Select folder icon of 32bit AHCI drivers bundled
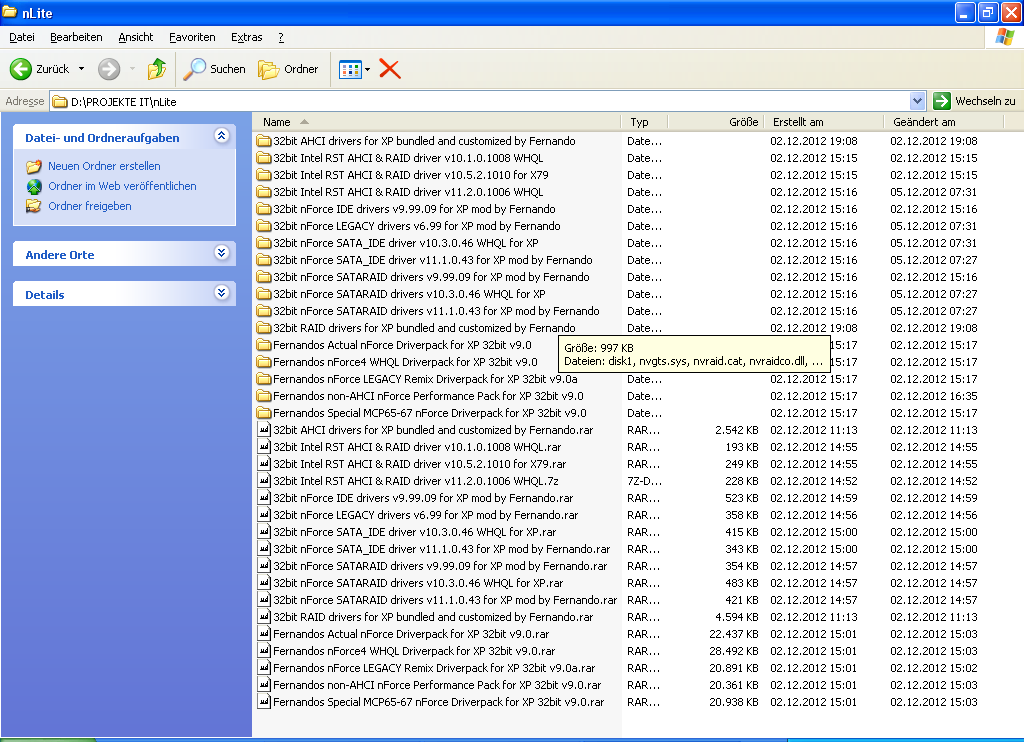Image resolution: width=1024 pixels, height=742 pixels. (264, 141)
